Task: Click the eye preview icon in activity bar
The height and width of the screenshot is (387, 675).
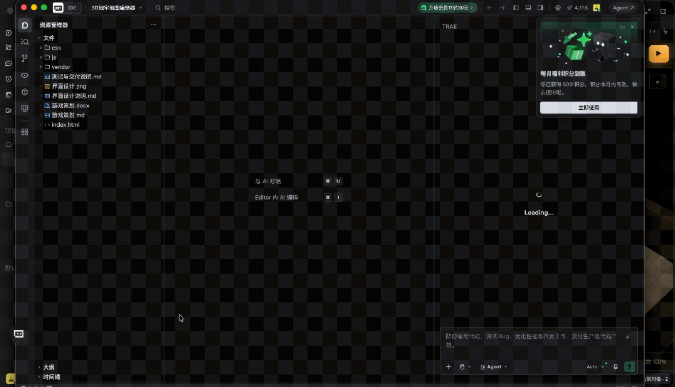Action: (x=25, y=75)
